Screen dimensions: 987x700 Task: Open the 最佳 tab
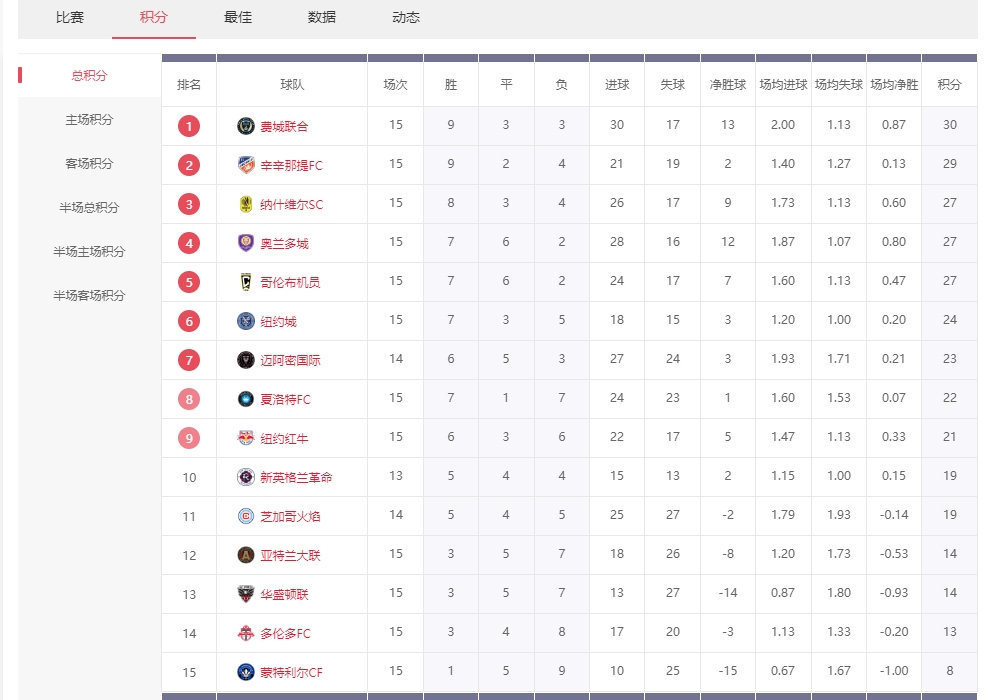(238, 17)
